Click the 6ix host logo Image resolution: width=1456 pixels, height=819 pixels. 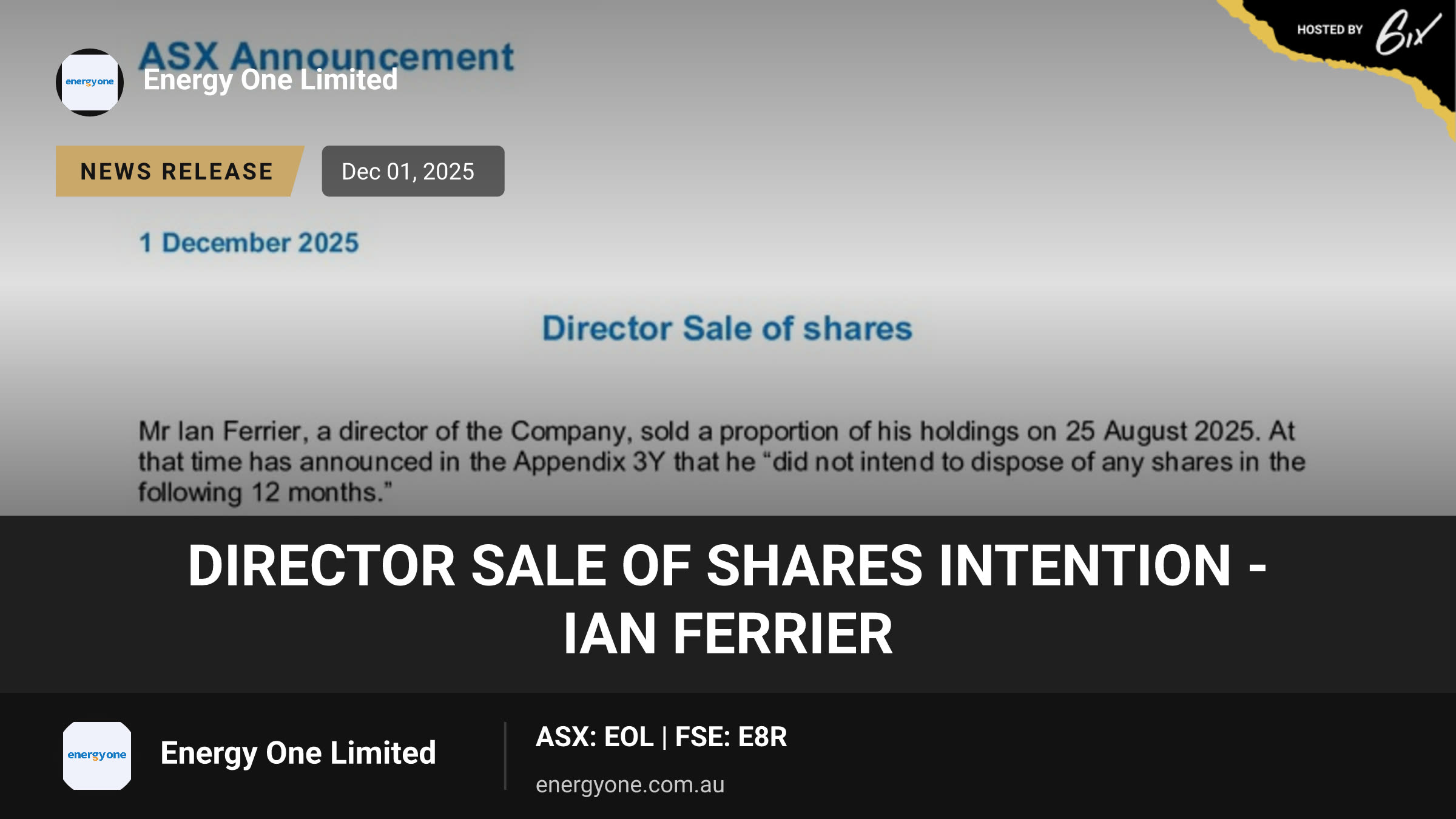tap(1408, 32)
